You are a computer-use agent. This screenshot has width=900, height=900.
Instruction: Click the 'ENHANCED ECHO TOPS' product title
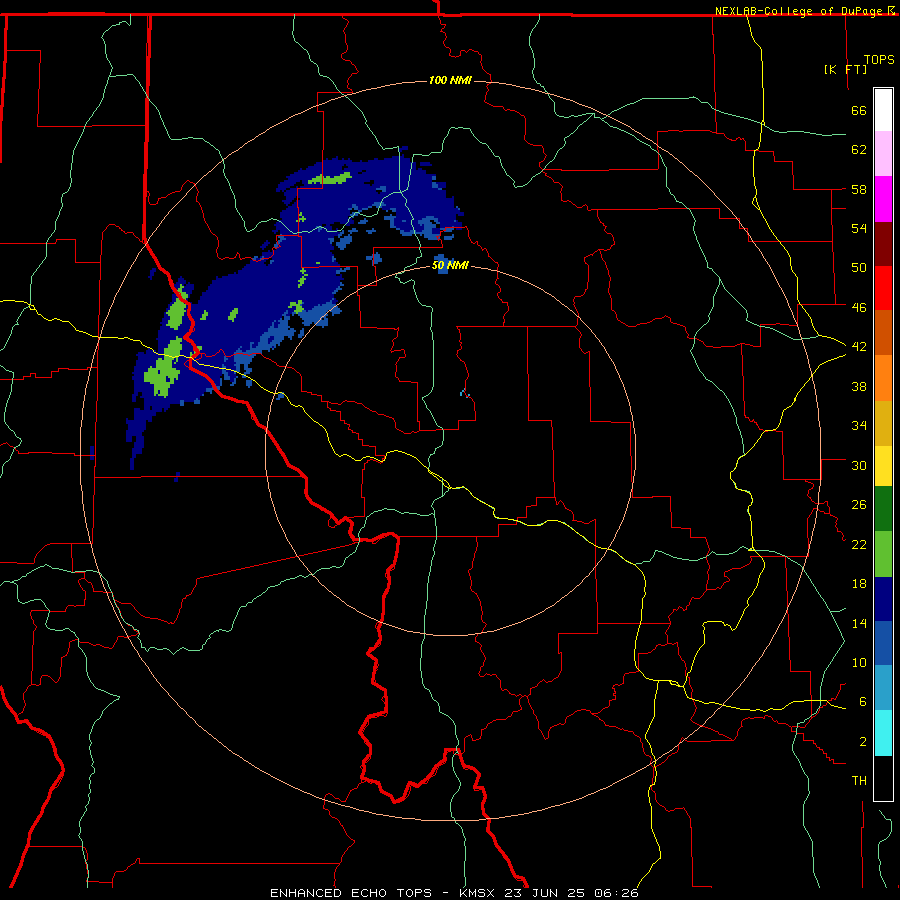coord(351,893)
